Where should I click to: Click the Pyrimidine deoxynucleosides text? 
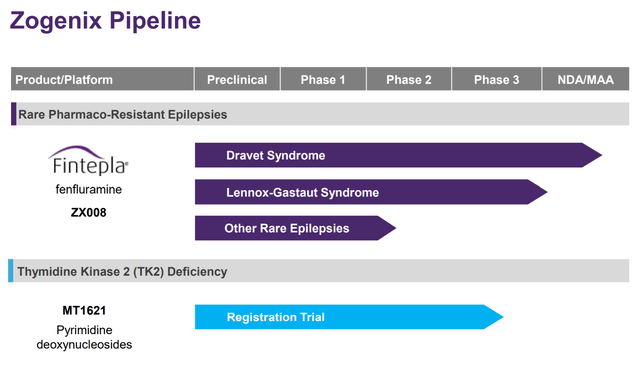coord(84,337)
